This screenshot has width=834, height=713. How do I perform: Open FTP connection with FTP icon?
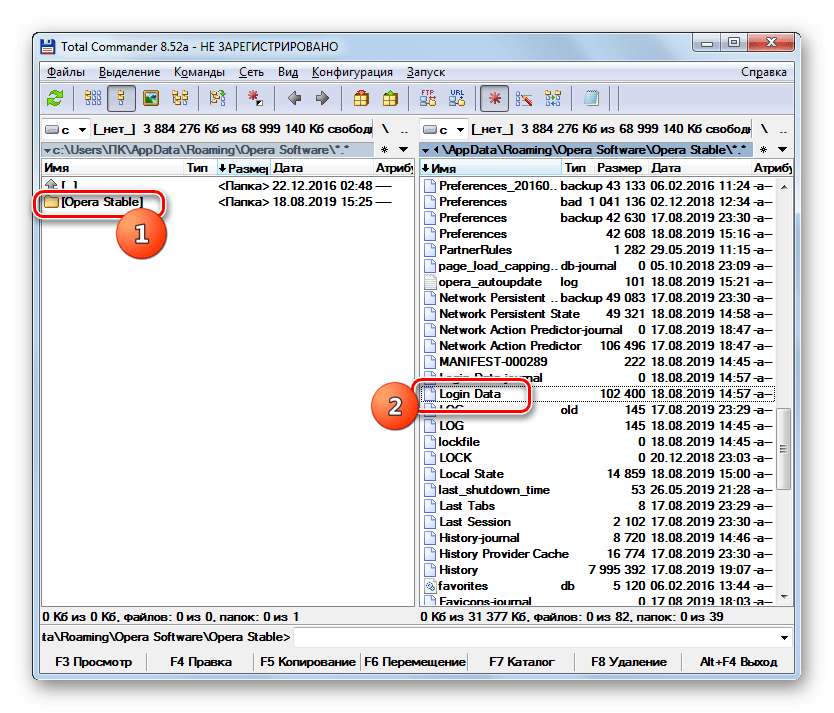[429, 98]
